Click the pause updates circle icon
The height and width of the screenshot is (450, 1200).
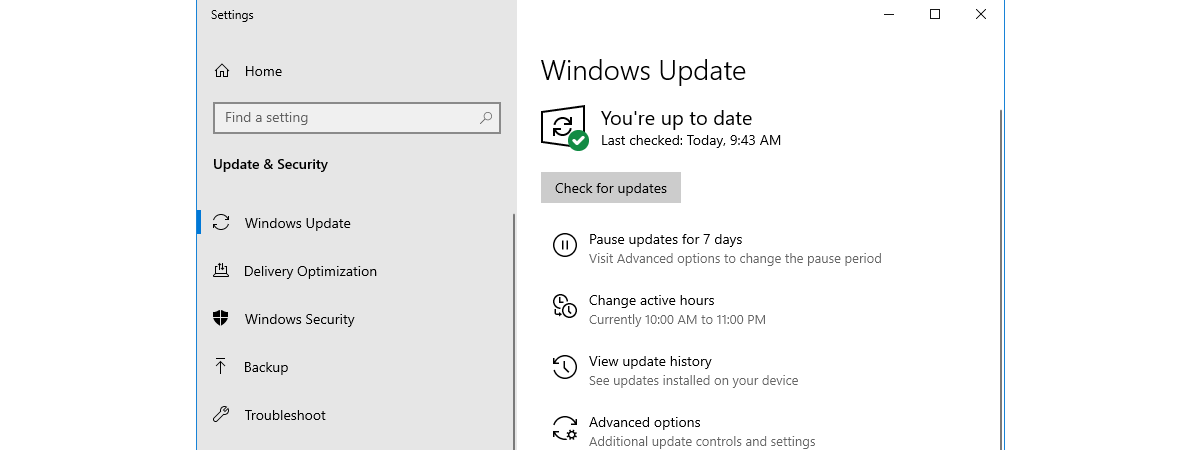coord(564,246)
